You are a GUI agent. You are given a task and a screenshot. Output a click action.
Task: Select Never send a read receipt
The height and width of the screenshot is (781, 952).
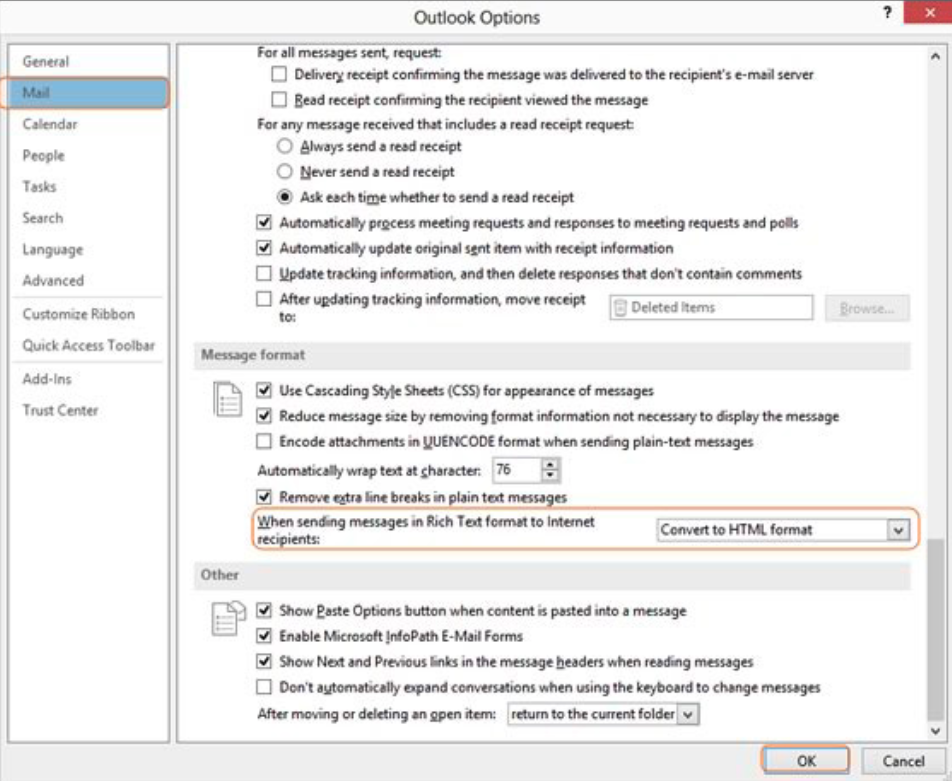pos(285,172)
